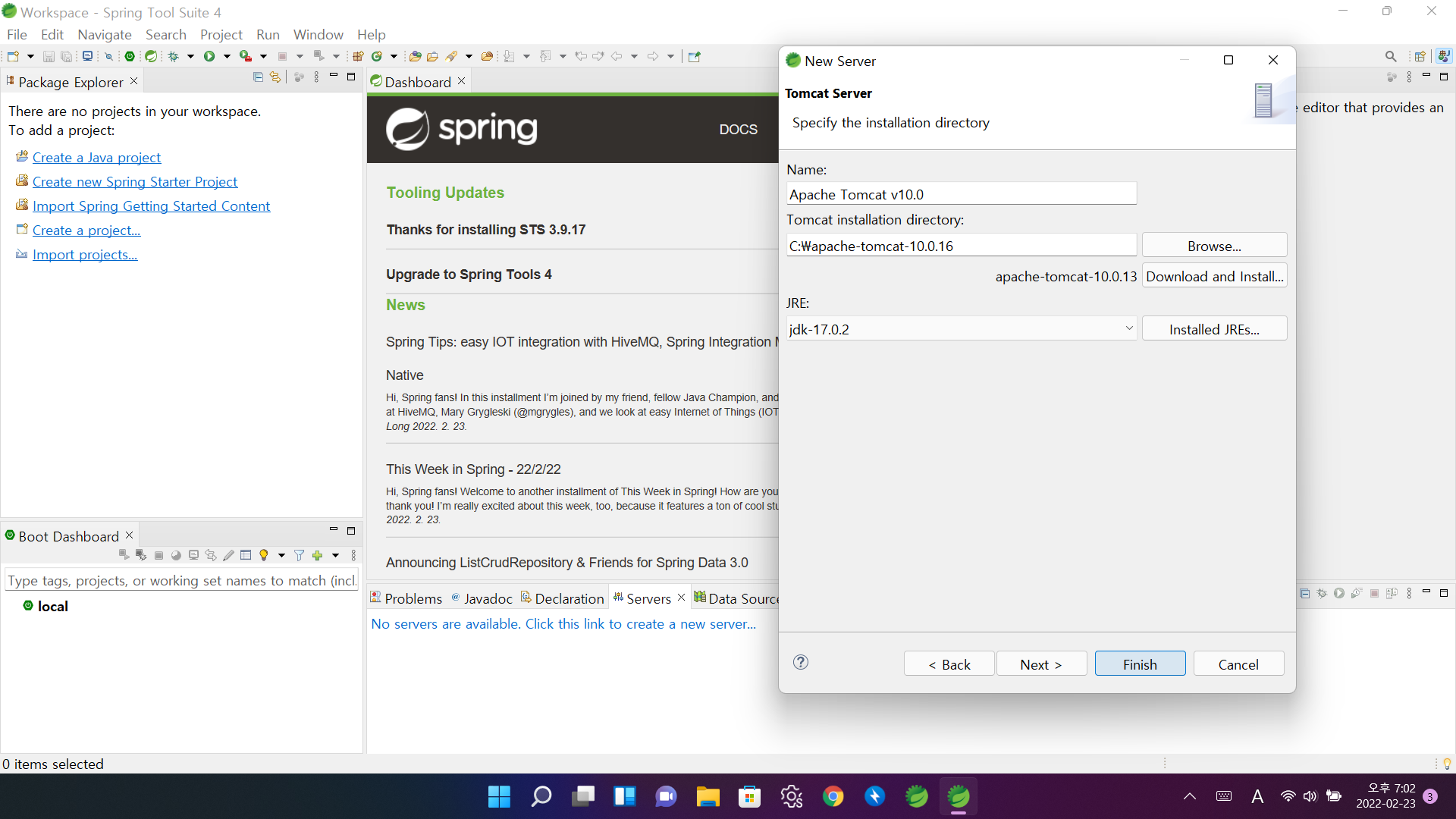Open Boot Dashboard via green power icon
Screen dimensions: 1456x819
pyautogui.click(x=130, y=56)
